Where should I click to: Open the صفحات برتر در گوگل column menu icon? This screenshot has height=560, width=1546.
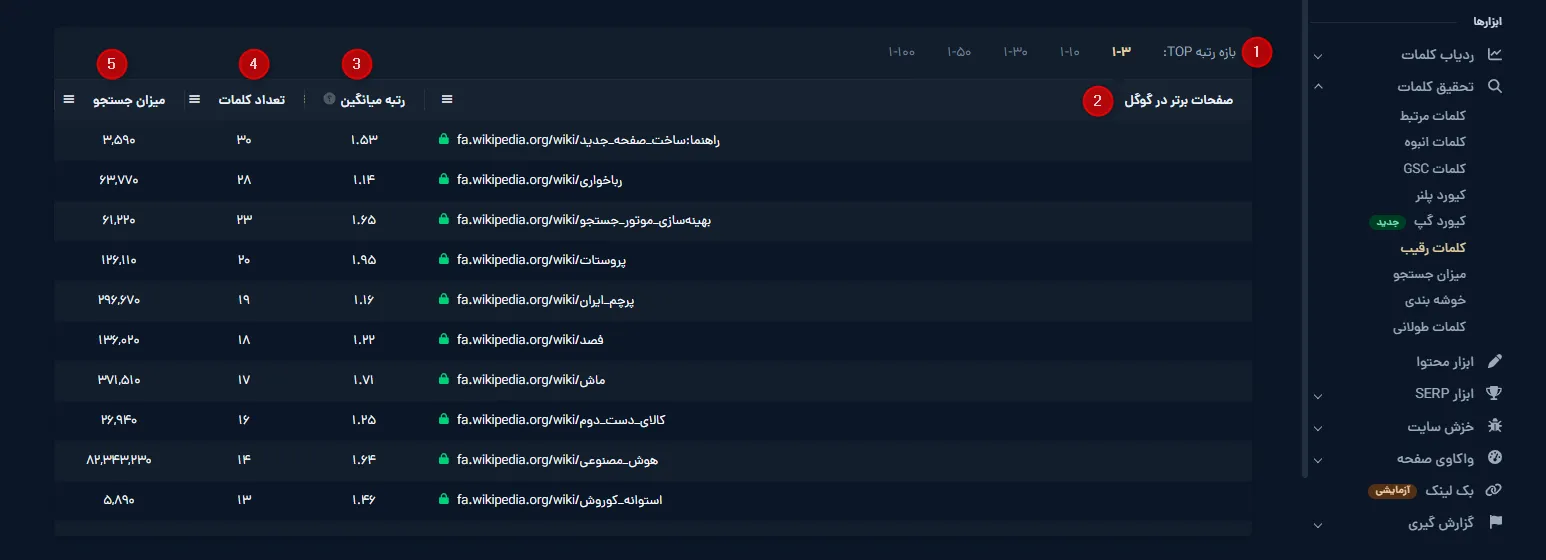[447, 99]
